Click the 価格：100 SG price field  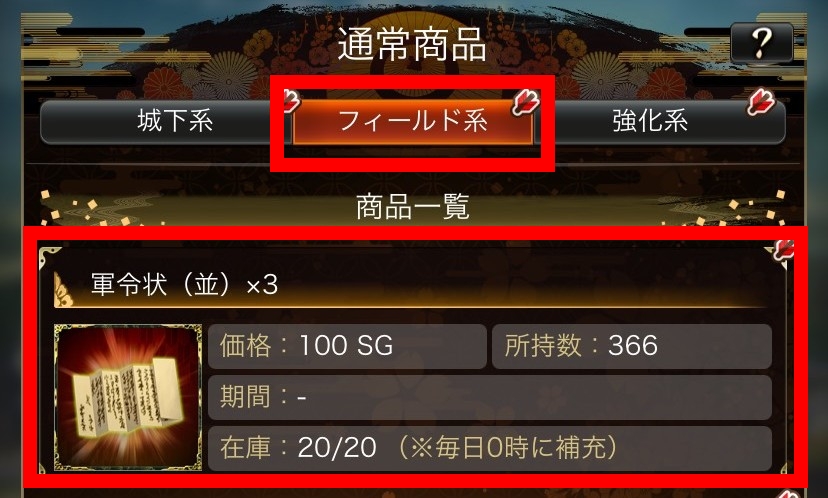pos(347,346)
